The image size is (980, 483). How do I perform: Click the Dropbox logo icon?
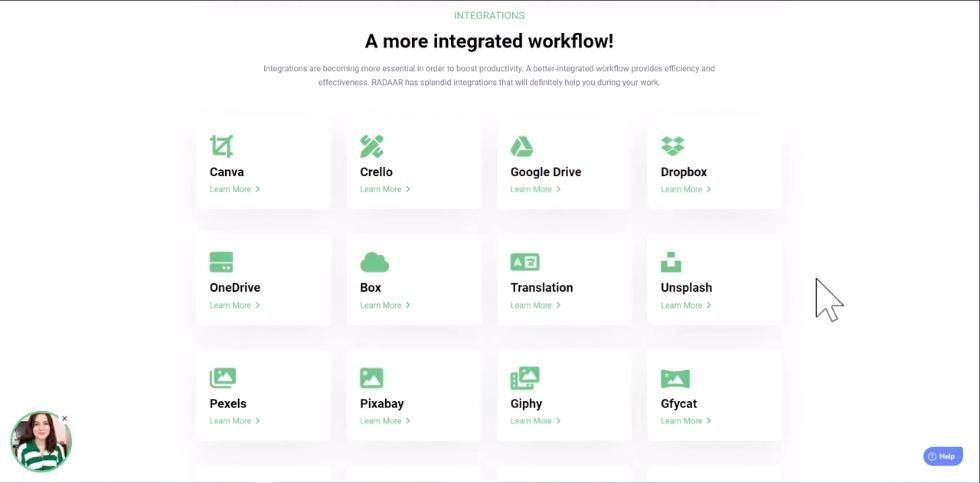tap(673, 146)
